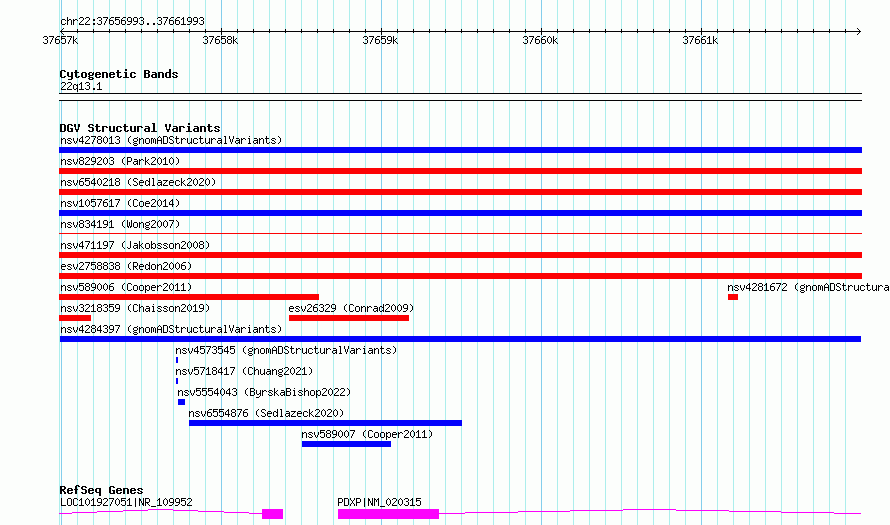The height and width of the screenshot is (525, 890).
Task: Open the nsv4281672 gnomAD label
Action: [x=808, y=287]
